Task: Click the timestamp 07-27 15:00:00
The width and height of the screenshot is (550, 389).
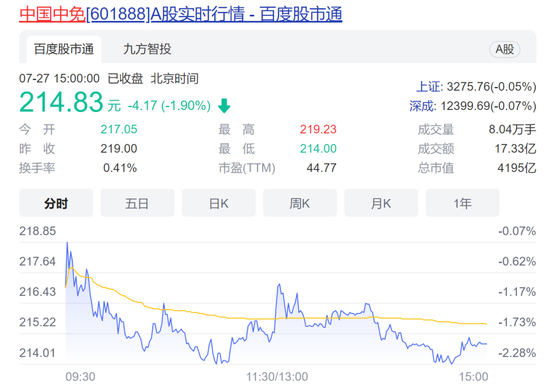Action: (59, 78)
